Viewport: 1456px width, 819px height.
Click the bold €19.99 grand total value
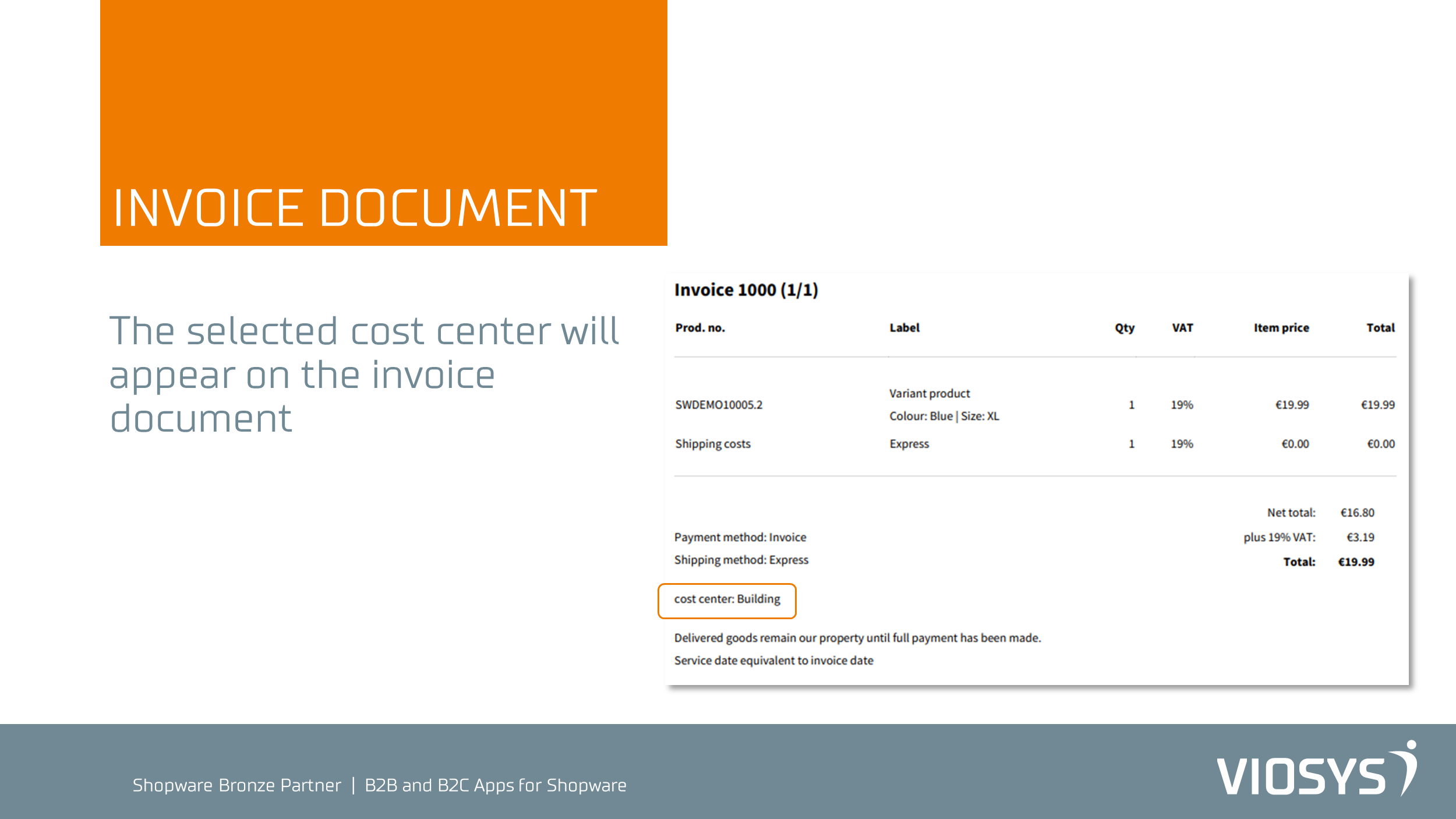(x=1356, y=562)
